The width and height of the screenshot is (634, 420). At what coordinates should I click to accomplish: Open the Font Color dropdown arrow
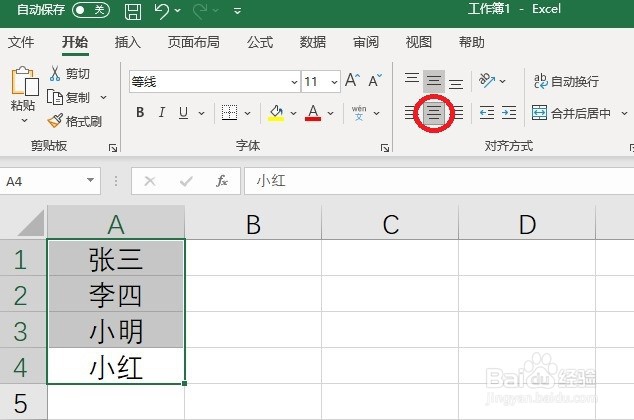[331, 113]
